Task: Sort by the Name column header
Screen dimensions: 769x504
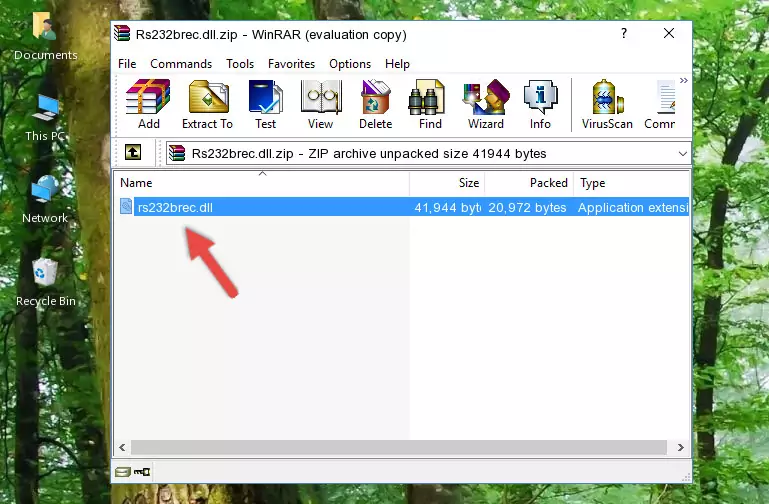Action: [262, 183]
